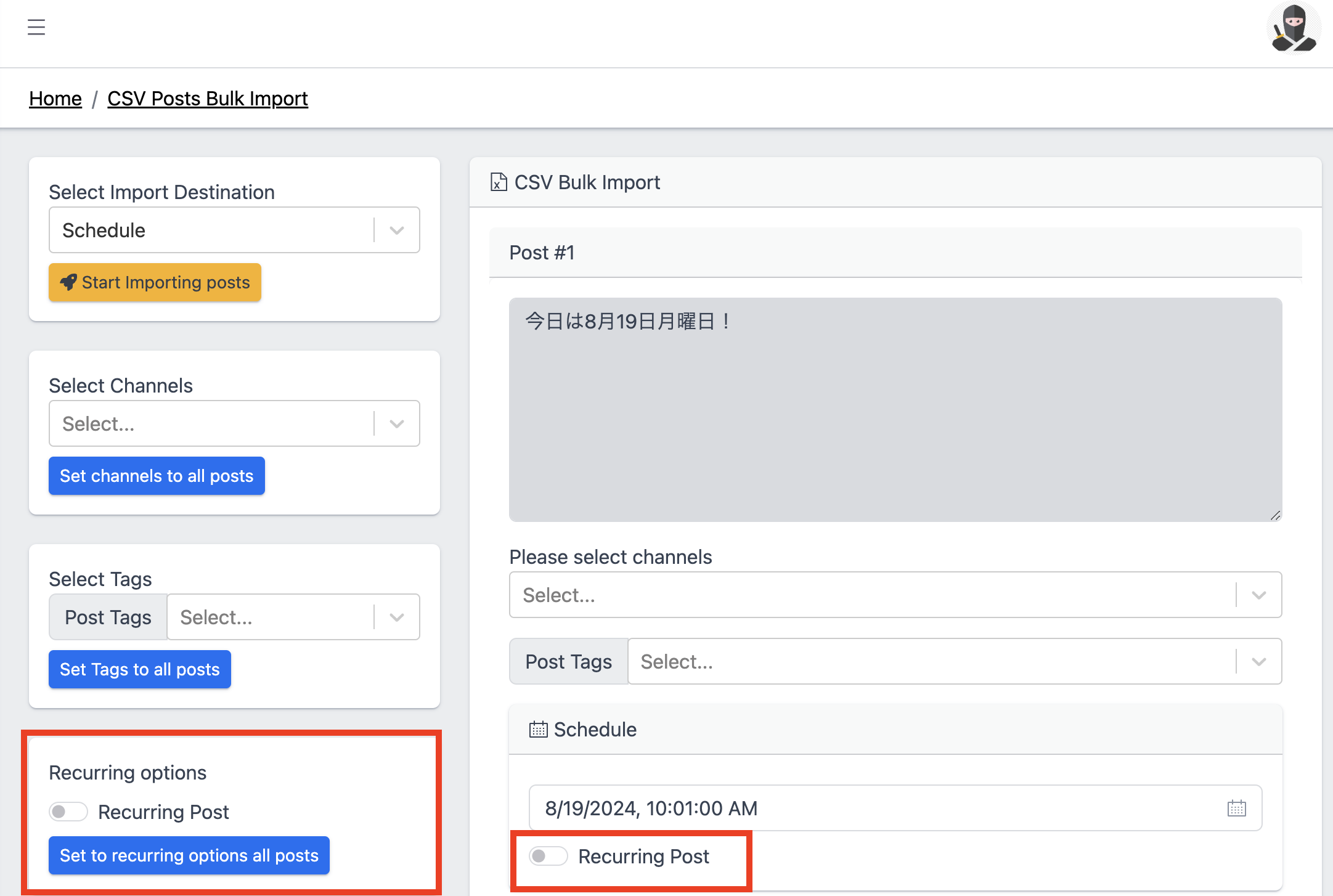Toggle Recurring Post switch in Post #1 Schedule
The image size is (1333, 896).
click(x=548, y=856)
